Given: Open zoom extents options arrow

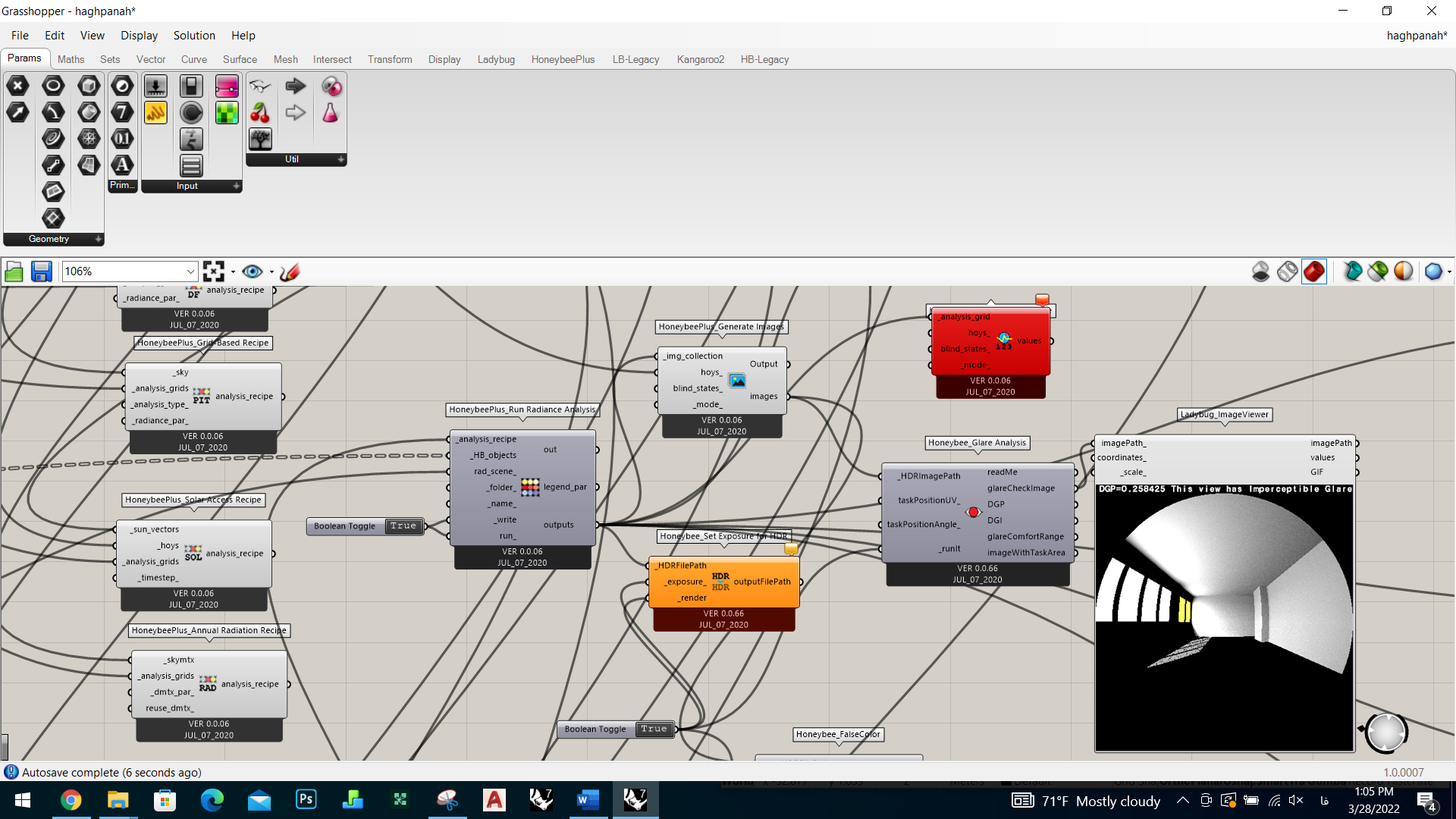Looking at the screenshot, I should click(x=233, y=271).
